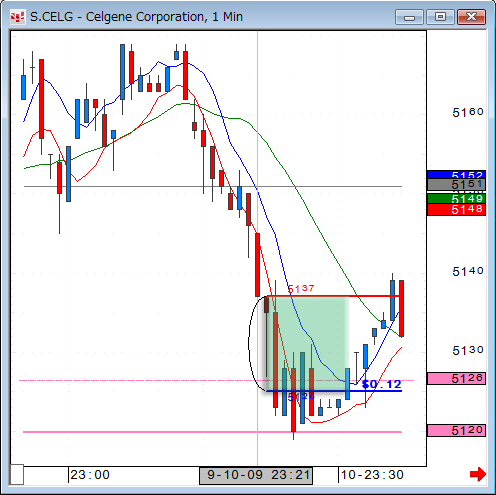Screen dimensions: 496x495
Task: Click the 23:00 time axis label
Action: (x=90, y=475)
